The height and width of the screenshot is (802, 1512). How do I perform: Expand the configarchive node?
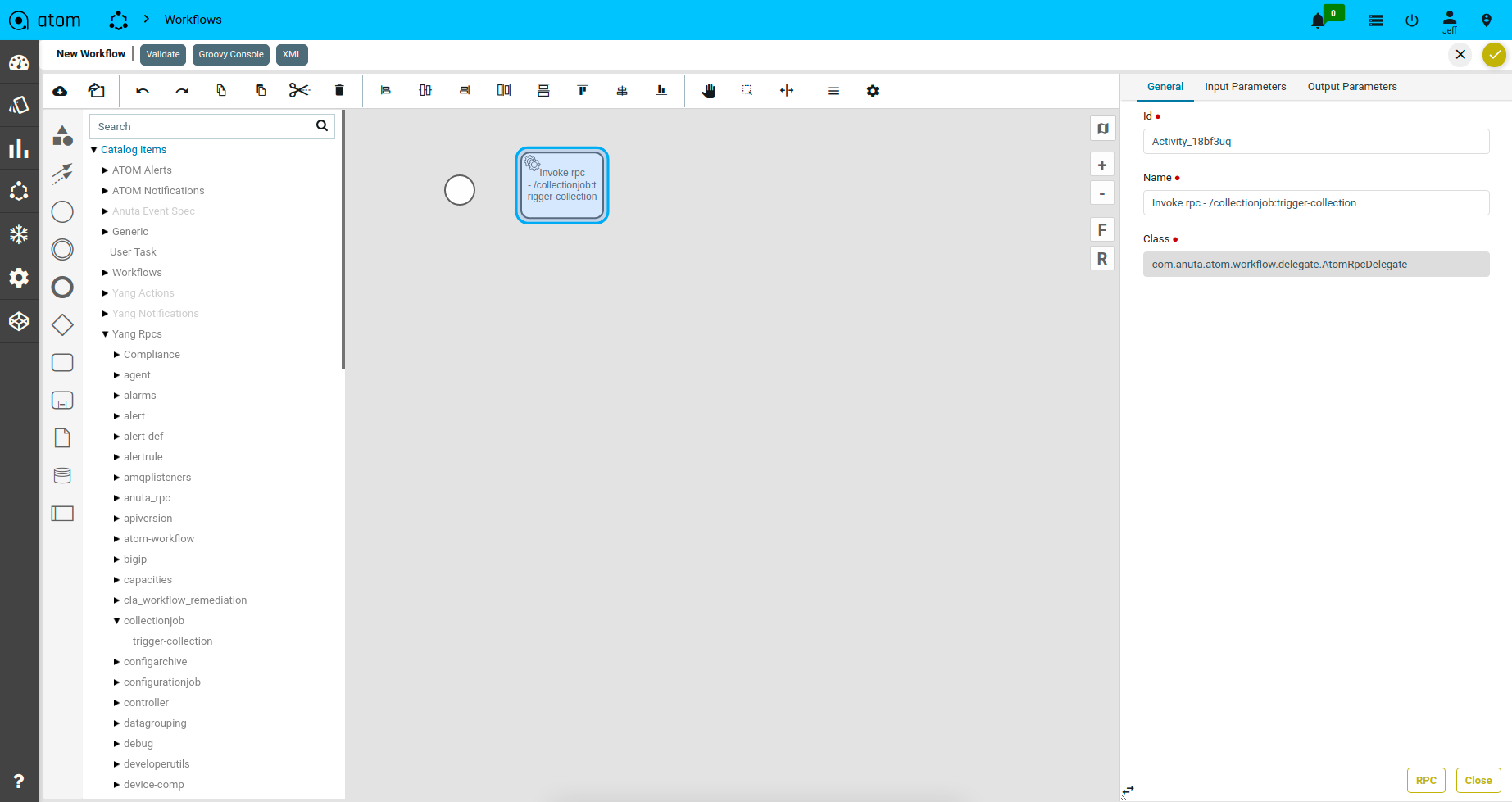[x=116, y=662]
